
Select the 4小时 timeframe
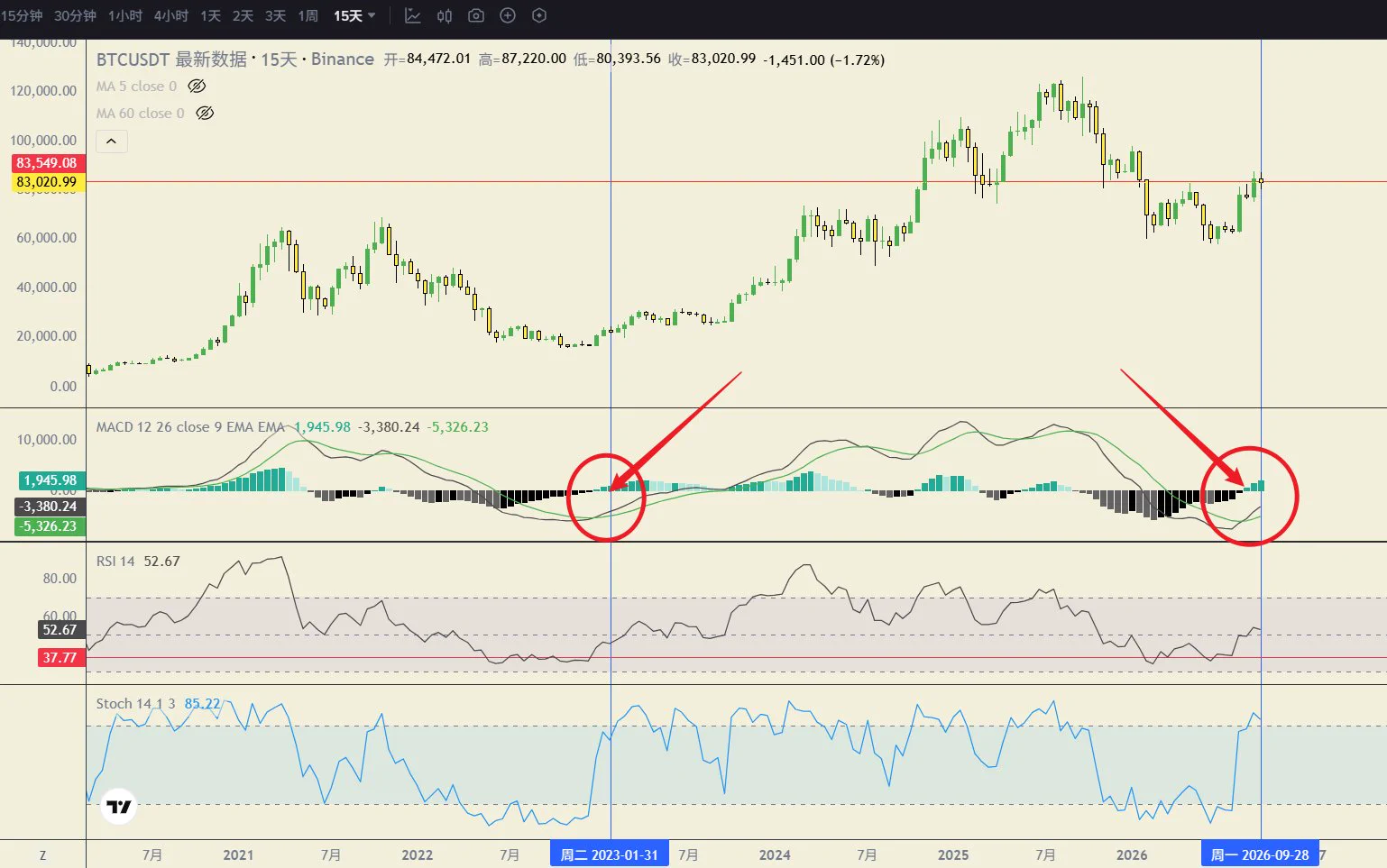click(171, 15)
